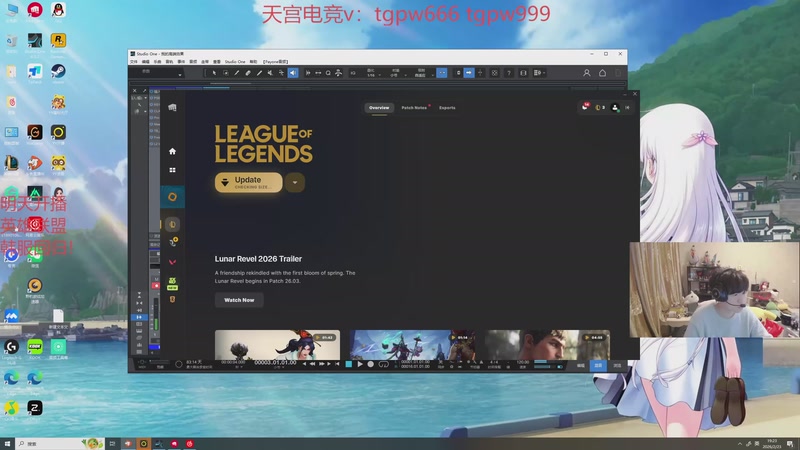Image resolution: width=800 pixels, height=450 pixels.
Task: Select the Range tool in Studio One
Action: (x=226, y=73)
